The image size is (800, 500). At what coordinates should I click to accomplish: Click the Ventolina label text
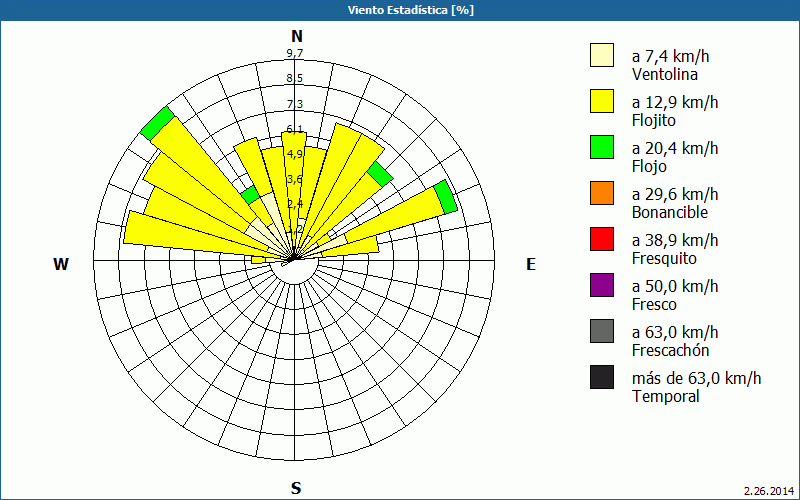(x=665, y=74)
